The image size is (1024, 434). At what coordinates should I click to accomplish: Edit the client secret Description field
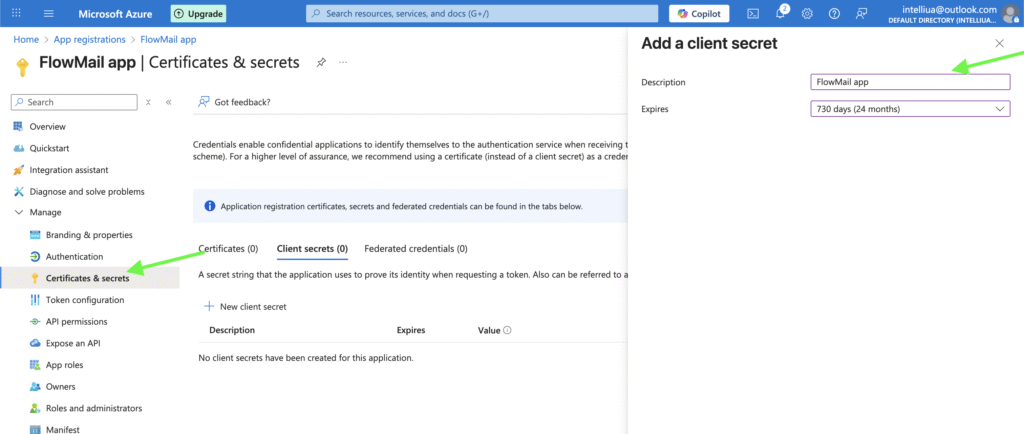910,82
